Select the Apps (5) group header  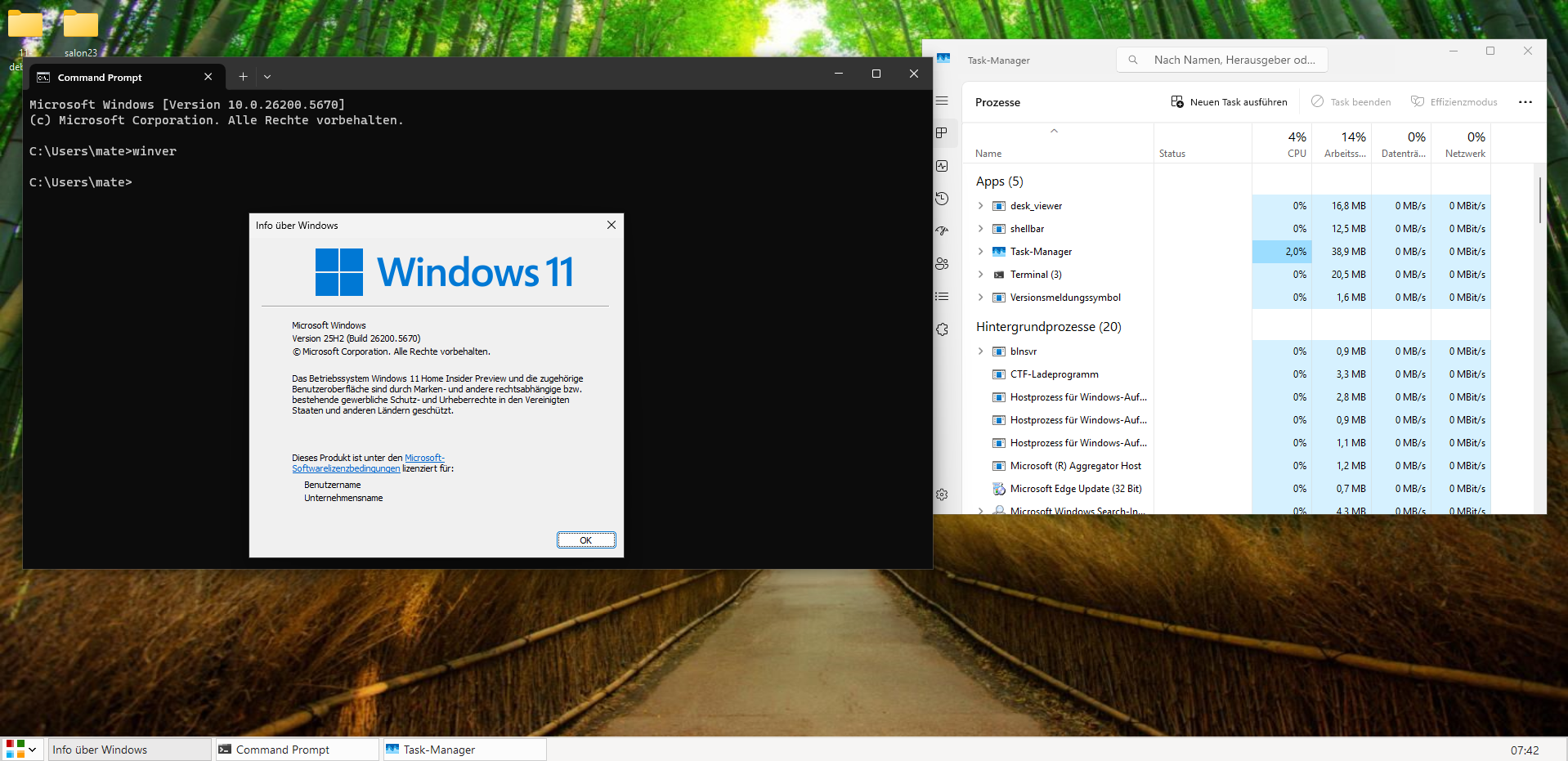[1000, 181]
